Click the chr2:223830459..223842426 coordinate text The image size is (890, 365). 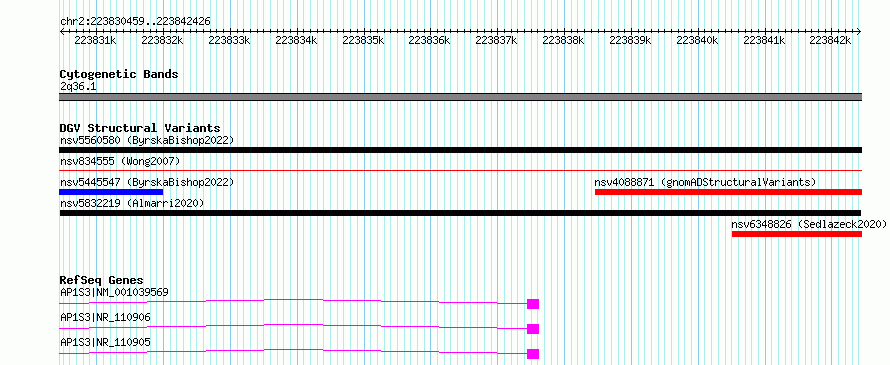tap(135, 21)
